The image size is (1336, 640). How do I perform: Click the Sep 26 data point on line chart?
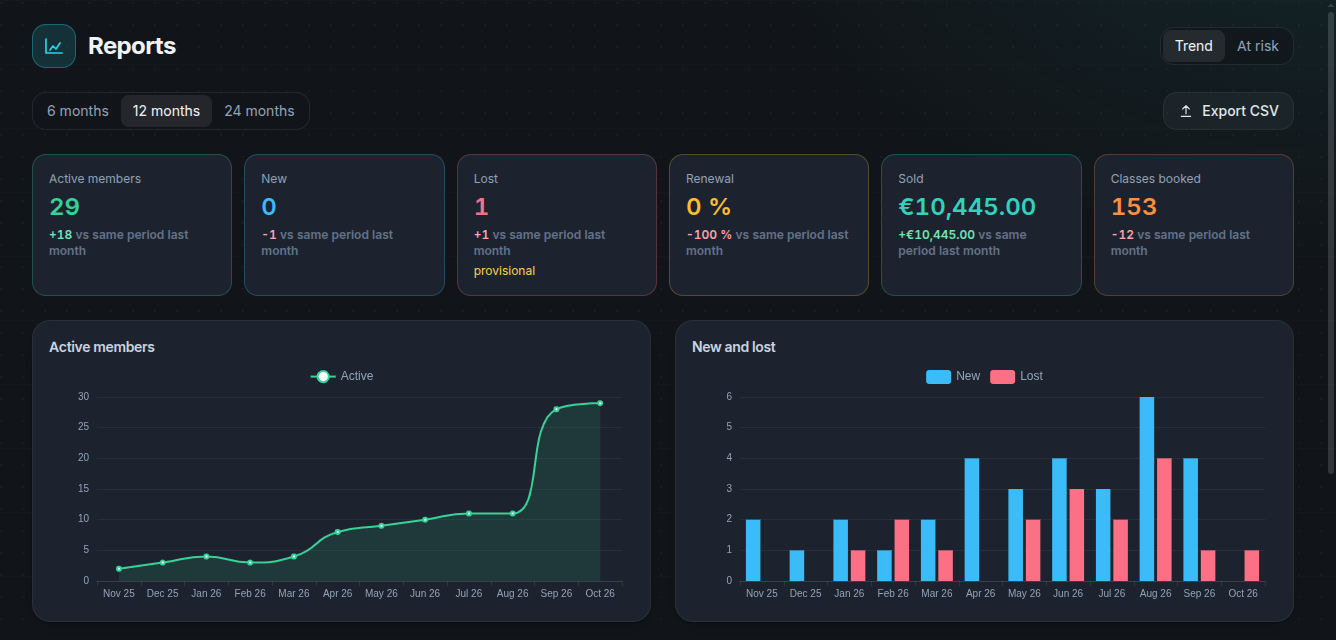556,409
